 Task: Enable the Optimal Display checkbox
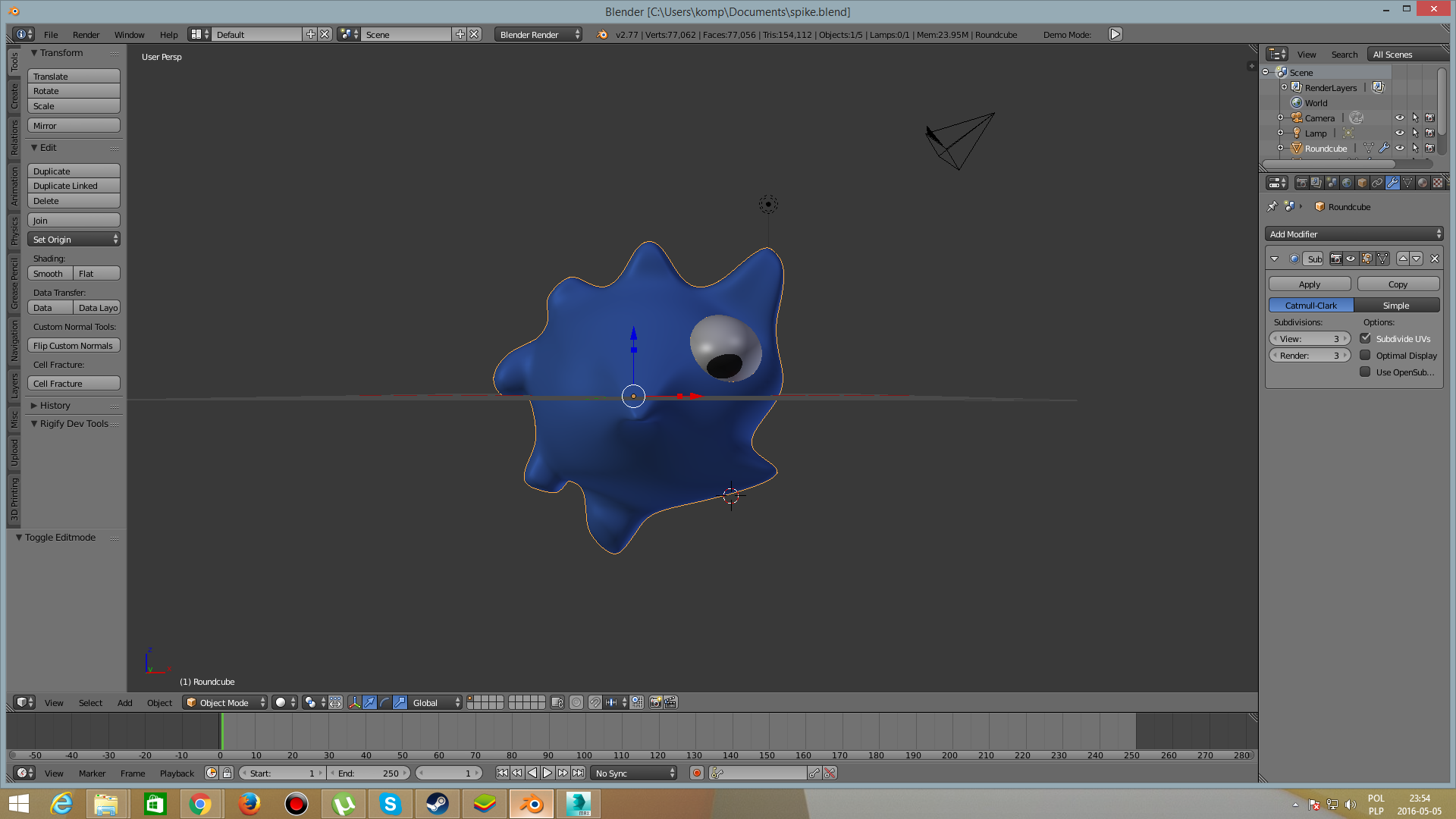coord(1365,356)
